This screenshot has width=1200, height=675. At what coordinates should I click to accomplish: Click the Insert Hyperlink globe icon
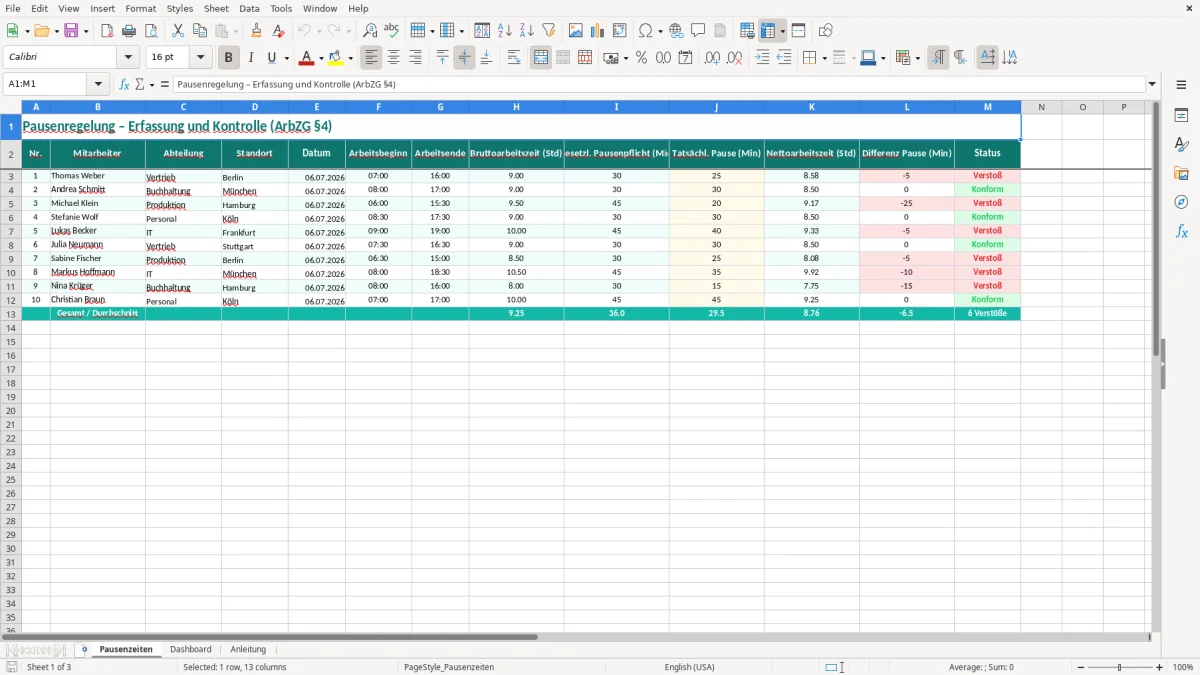[x=677, y=31]
